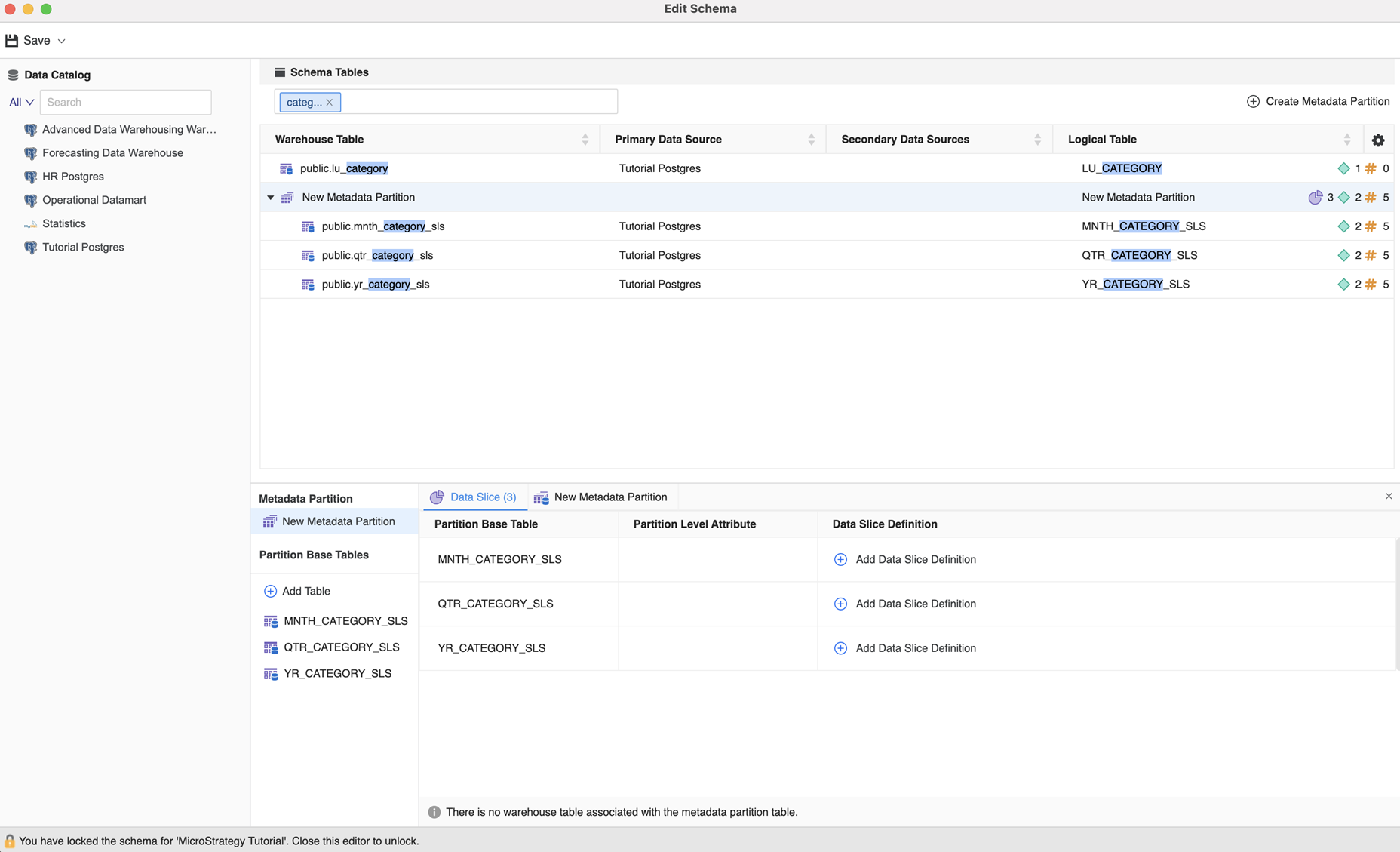Select the Statistics data source

click(x=63, y=223)
